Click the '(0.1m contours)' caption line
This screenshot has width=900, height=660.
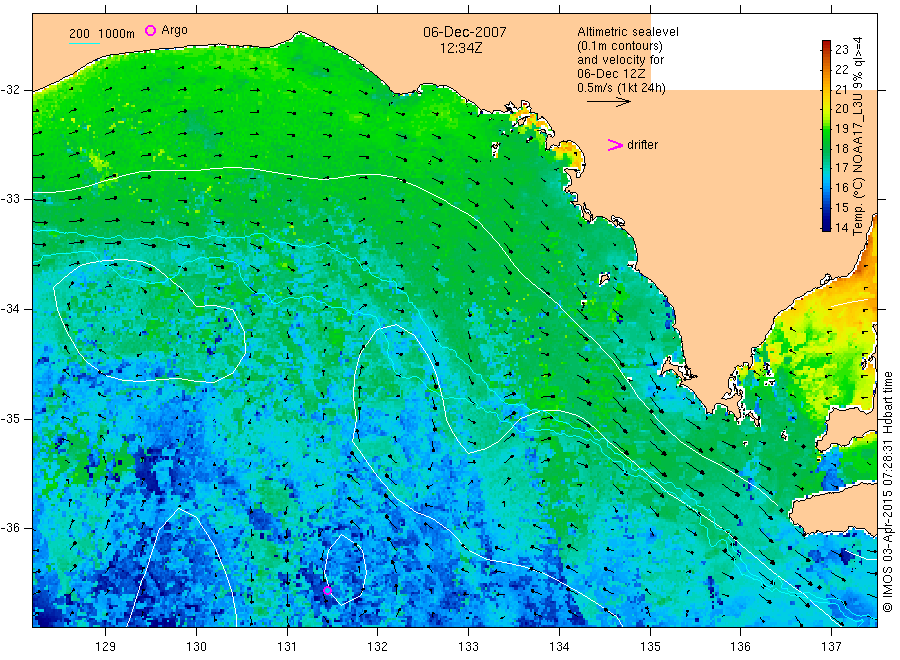coord(620,46)
